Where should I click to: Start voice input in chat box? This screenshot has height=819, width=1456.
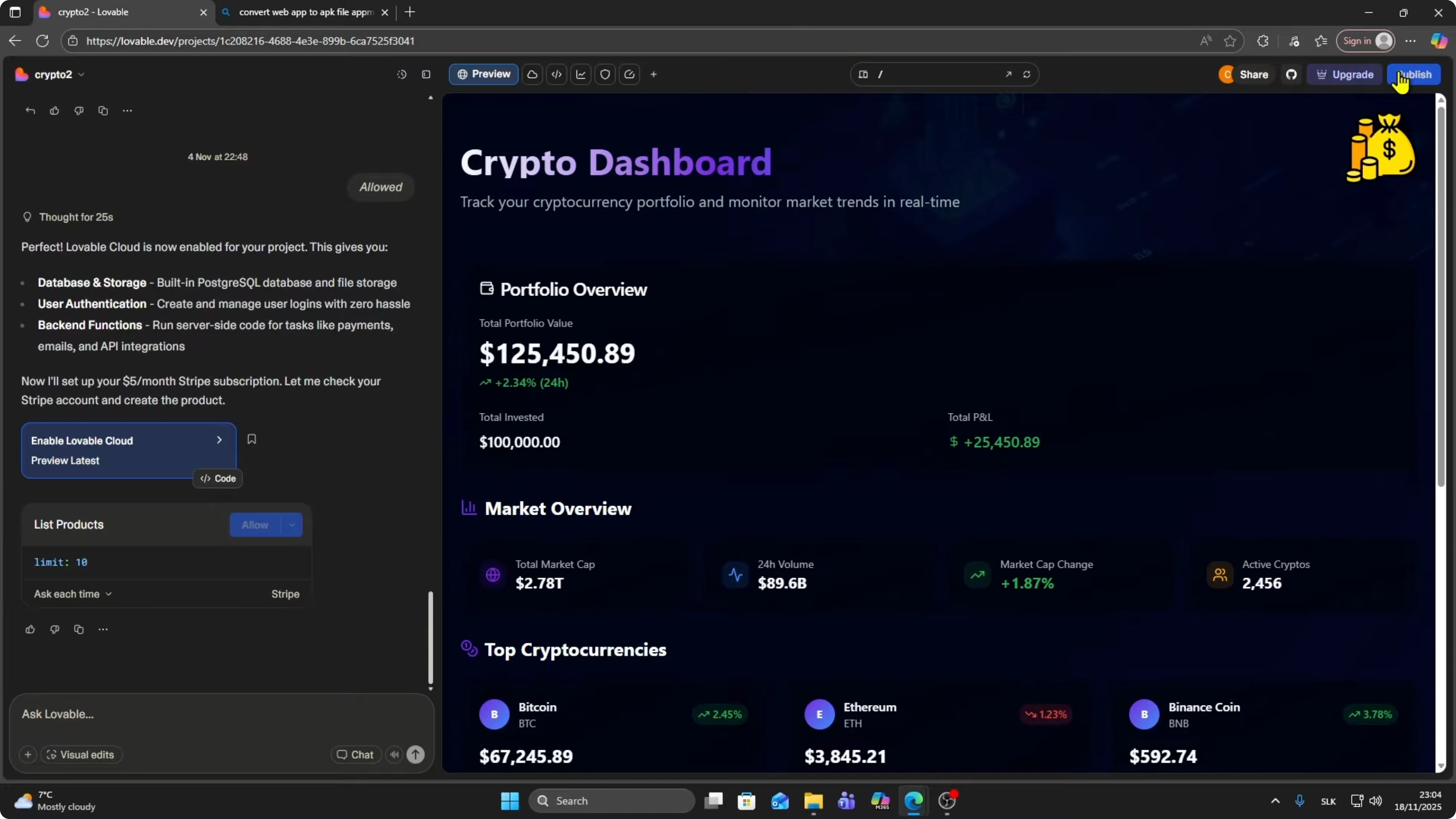pyautogui.click(x=394, y=755)
